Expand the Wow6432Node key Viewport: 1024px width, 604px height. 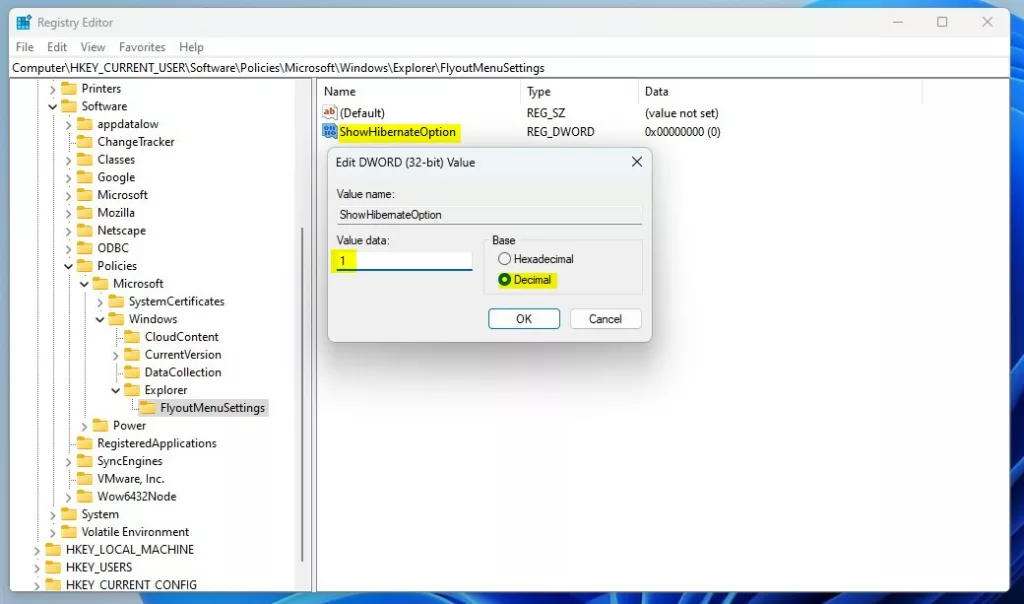(x=68, y=496)
